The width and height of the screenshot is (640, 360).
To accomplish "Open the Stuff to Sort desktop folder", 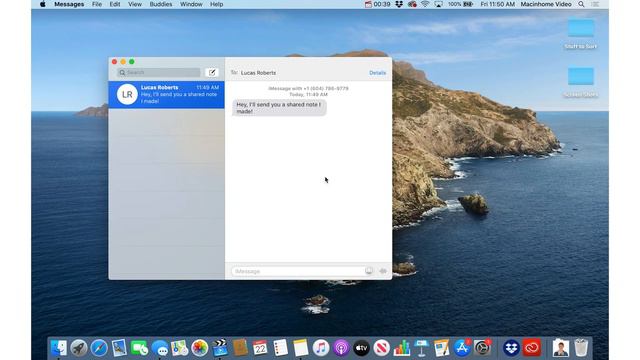I will 580,33.
